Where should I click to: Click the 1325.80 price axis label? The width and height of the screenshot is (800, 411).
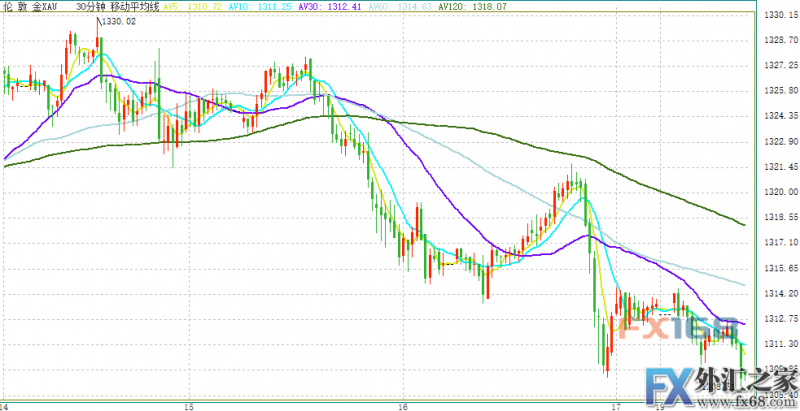(777, 92)
